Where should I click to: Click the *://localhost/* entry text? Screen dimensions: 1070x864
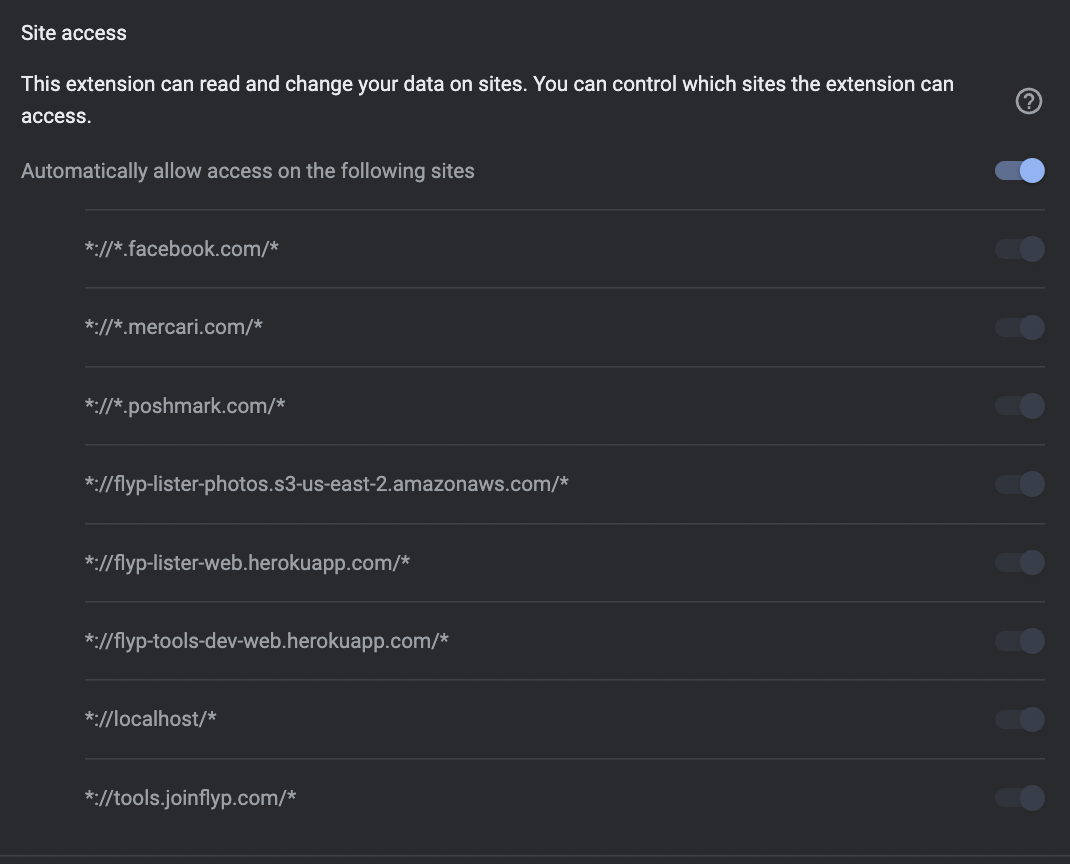click(150, 719)
